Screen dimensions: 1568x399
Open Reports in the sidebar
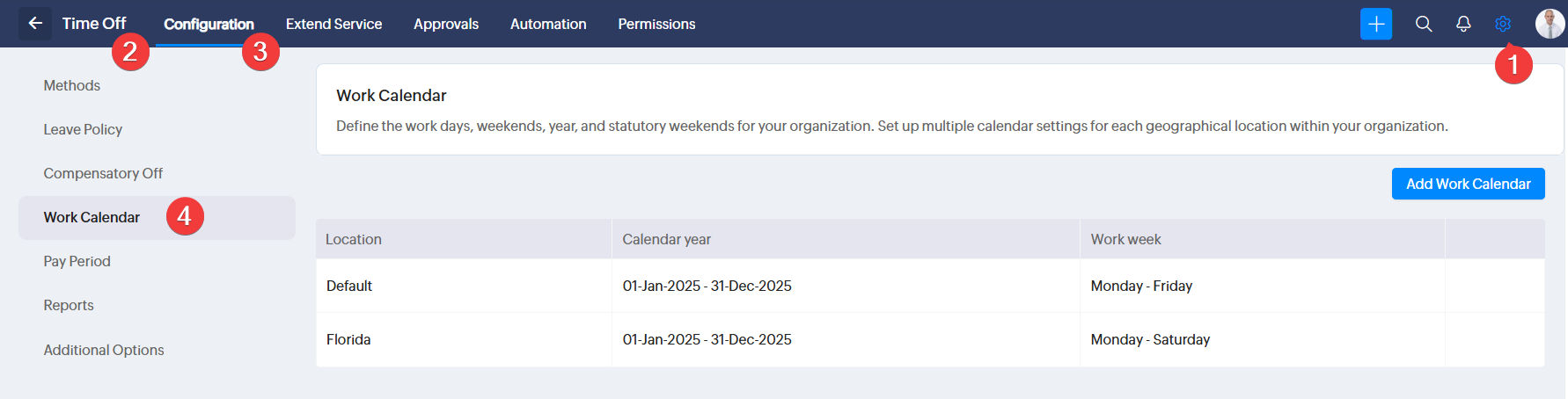coord(69,305)
